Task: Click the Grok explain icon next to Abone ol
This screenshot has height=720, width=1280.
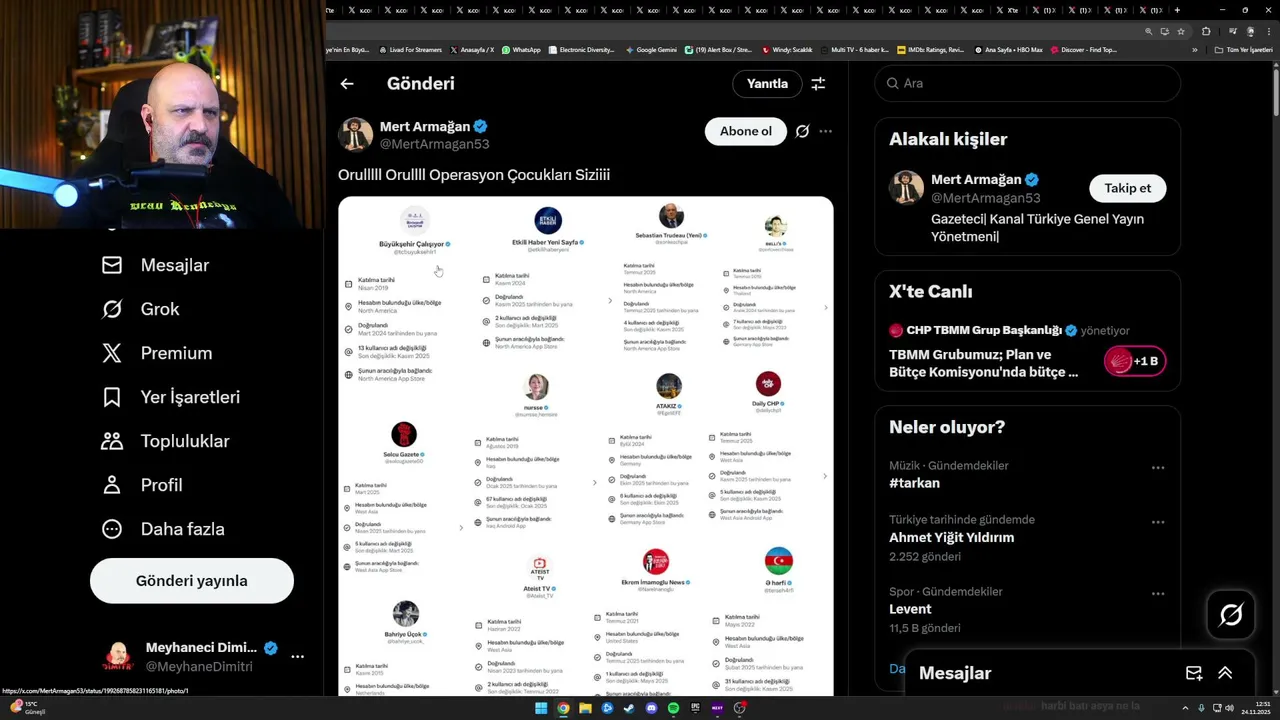Action: point(802,131)
